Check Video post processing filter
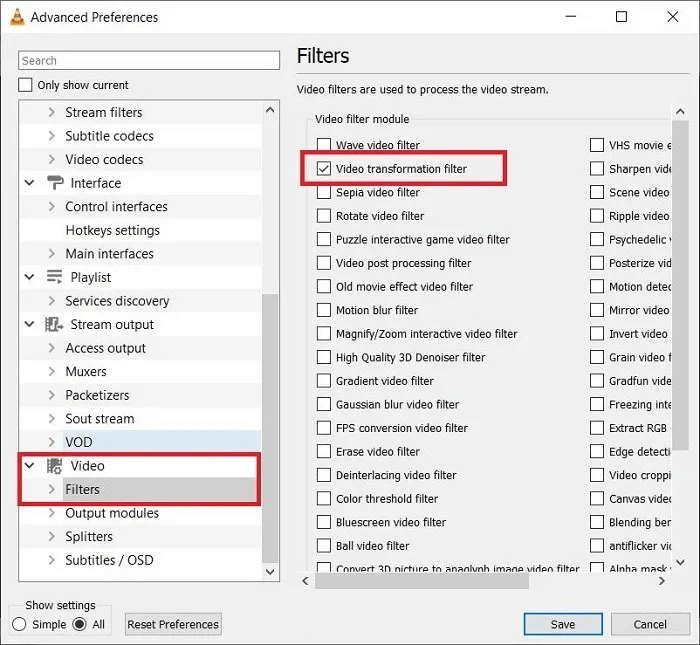This screenshot has height=645, width=700. pos(324,263)
